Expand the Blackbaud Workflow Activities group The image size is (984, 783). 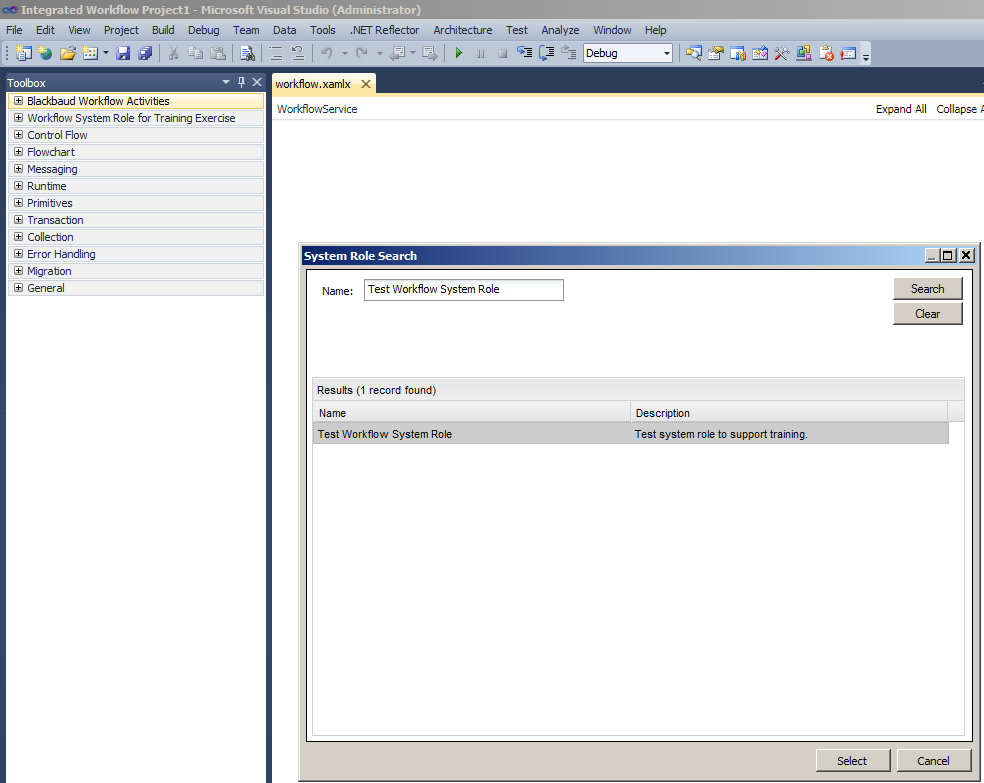point(18,101)
